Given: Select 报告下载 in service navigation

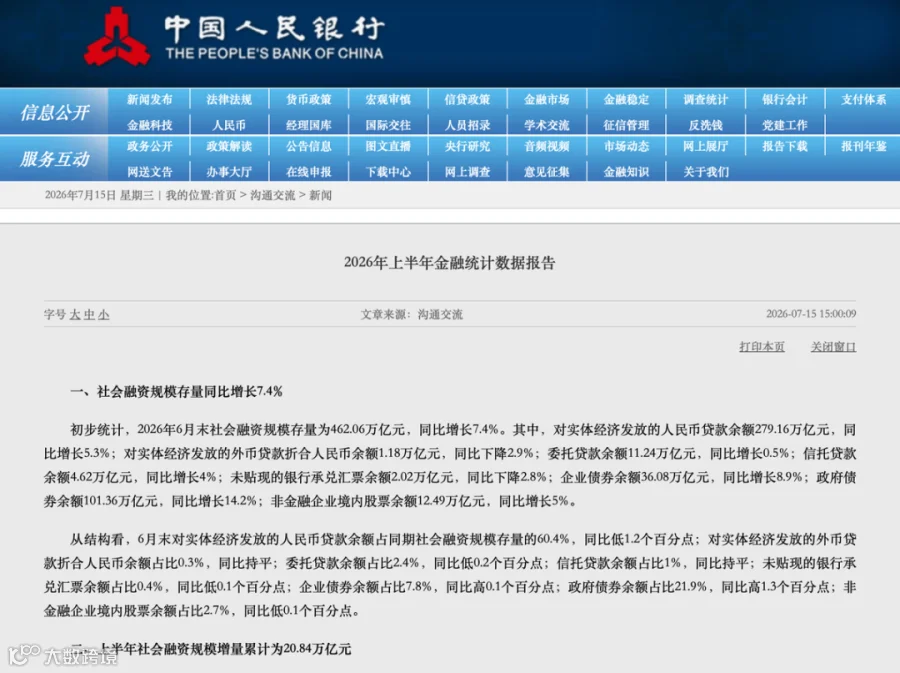Looking at the screenshot, I should click(785, 146).
